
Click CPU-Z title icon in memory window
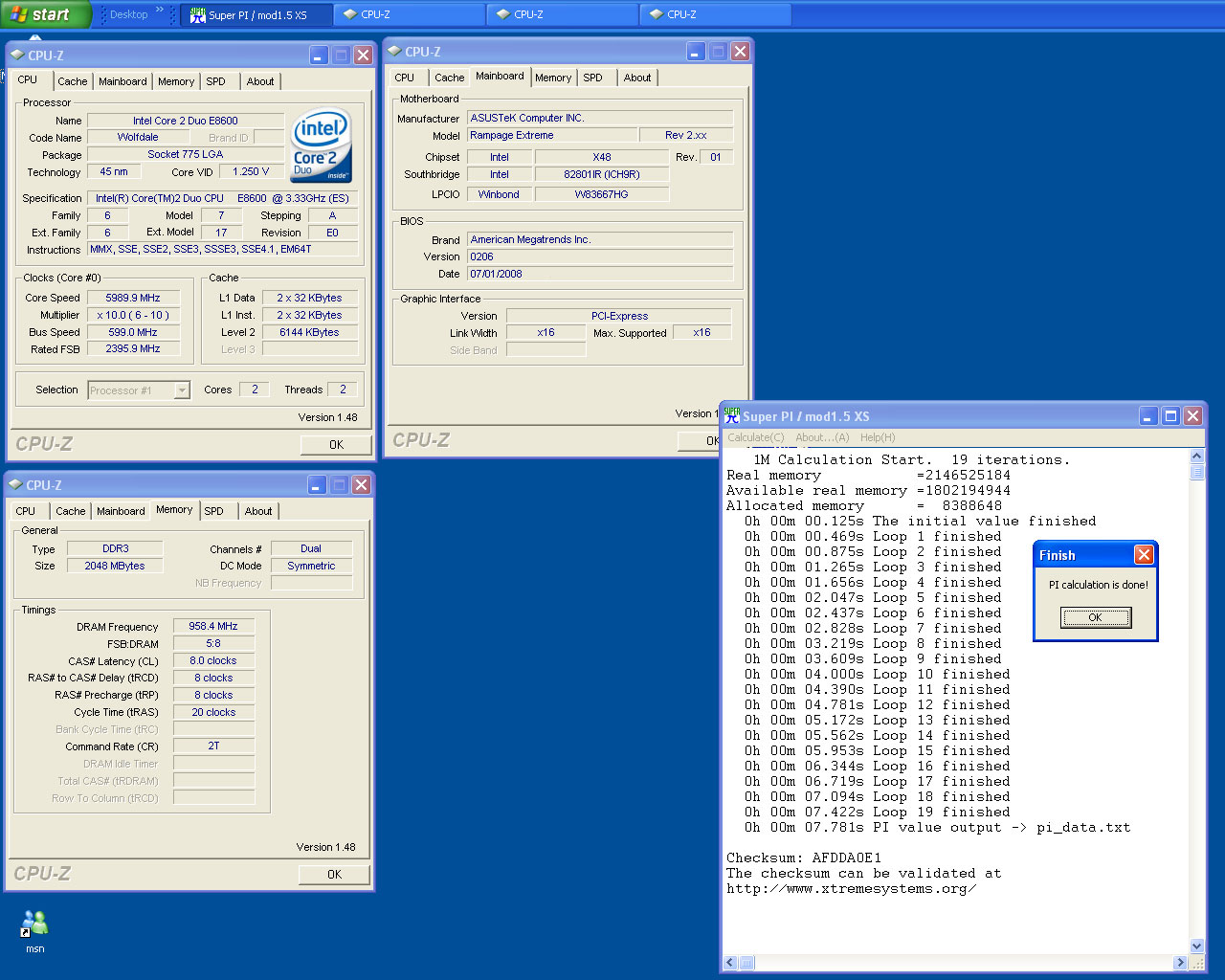[x=15, y=485]
